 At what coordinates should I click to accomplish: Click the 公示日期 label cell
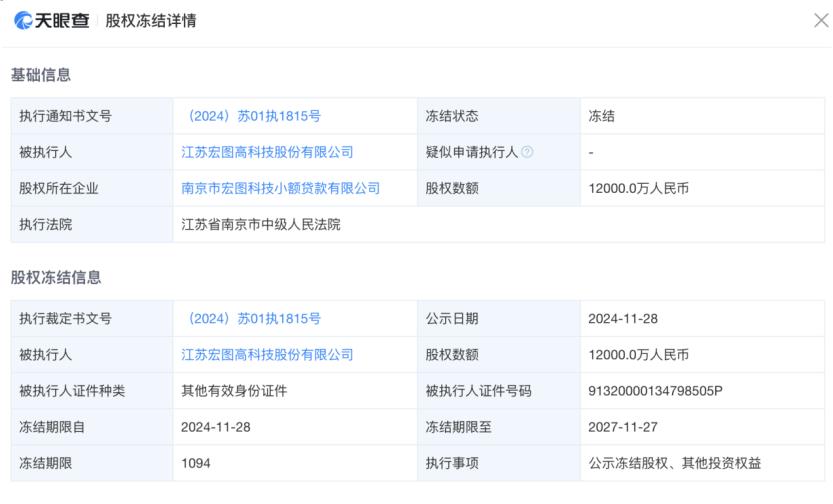[x=499, y=319]
